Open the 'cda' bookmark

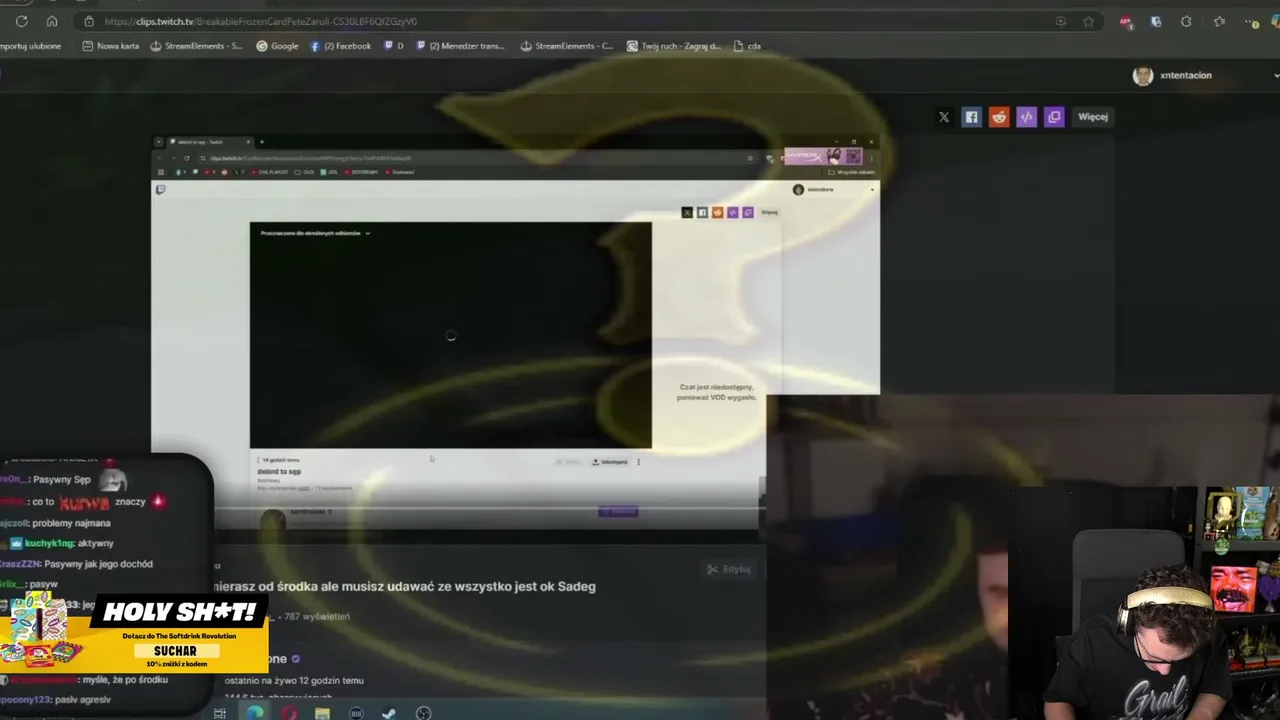point(747,46)
